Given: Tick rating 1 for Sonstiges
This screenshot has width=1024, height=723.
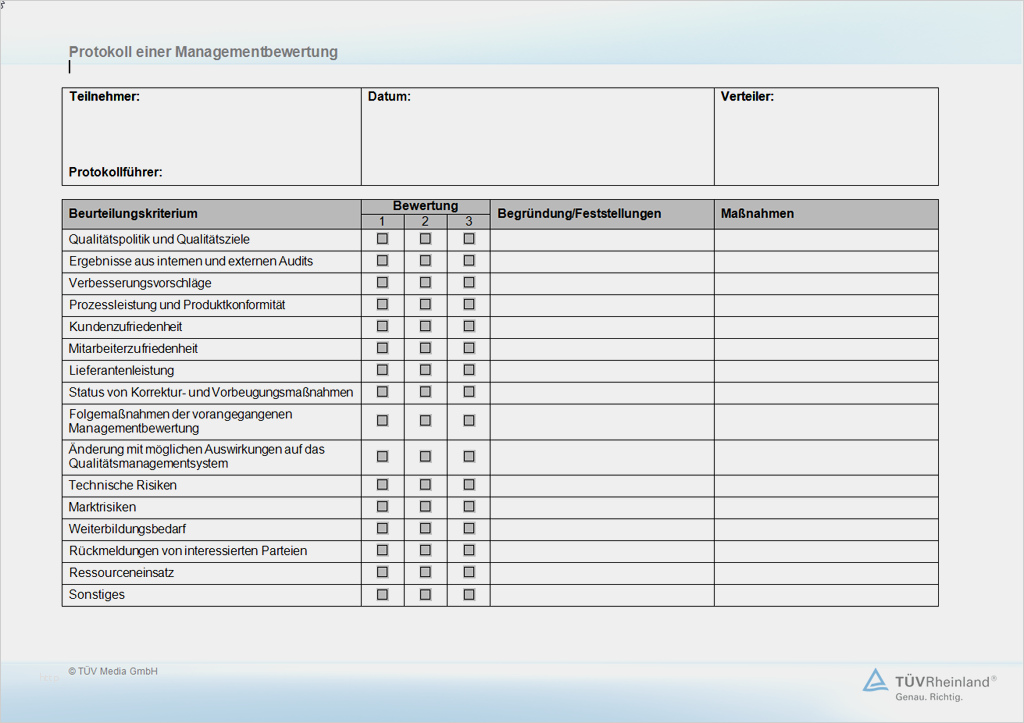Looking at the screenshot, I should point(382,594).
